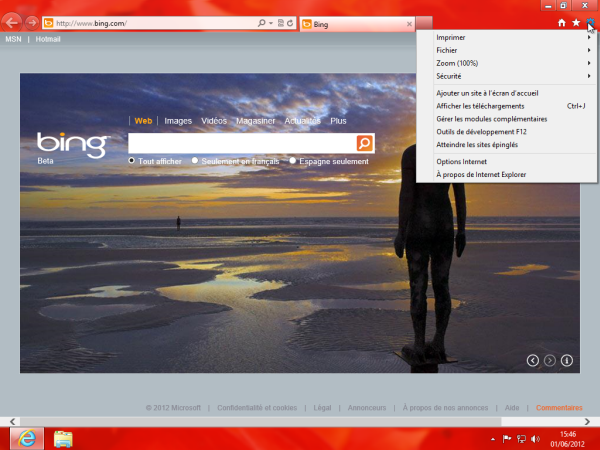Open File Explorer from the taskbar
Screen dimensions: 600x450
coord(63,439)
